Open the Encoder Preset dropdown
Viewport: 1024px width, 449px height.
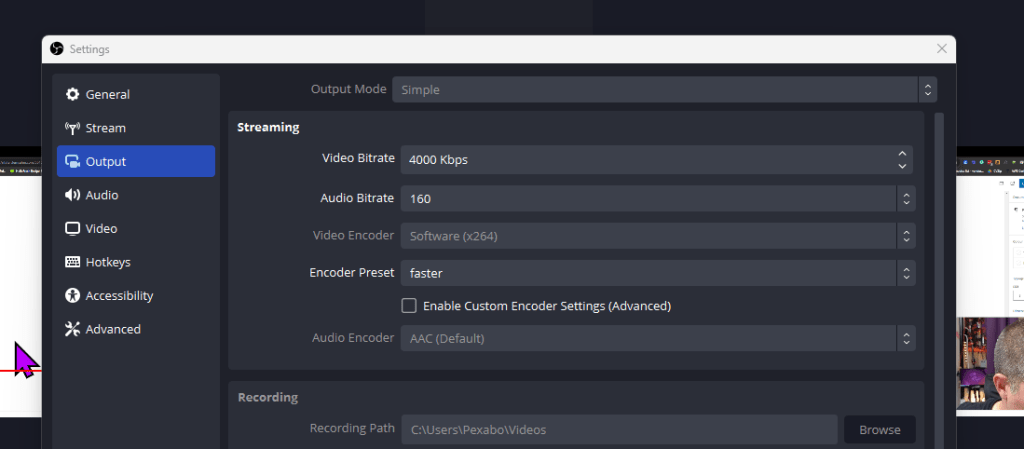click(x=658, y=273)
